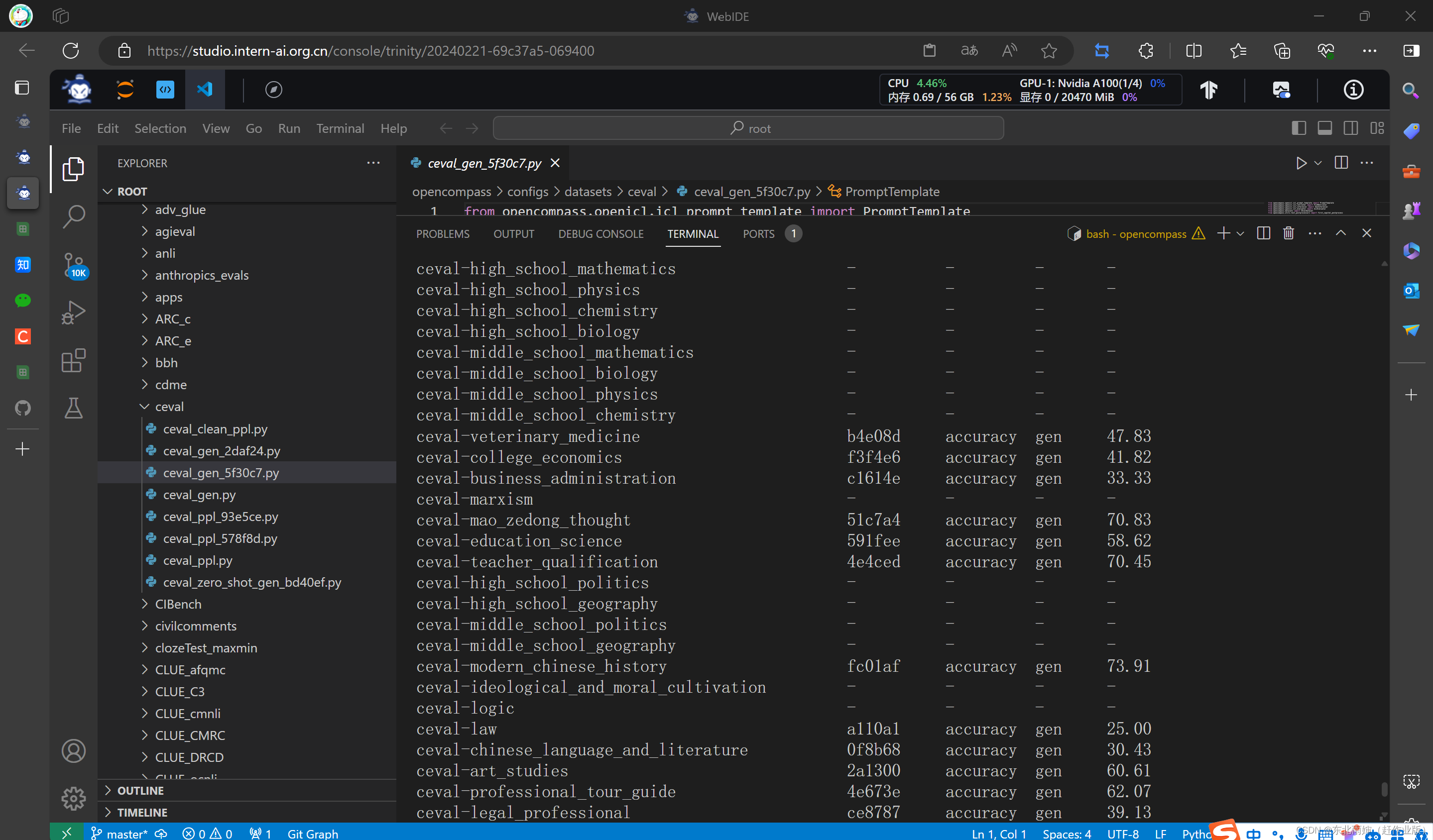The image size is (1433, 840).
Task: Toggle the bottom panel visibility
Action: (x=1324, y=128)
